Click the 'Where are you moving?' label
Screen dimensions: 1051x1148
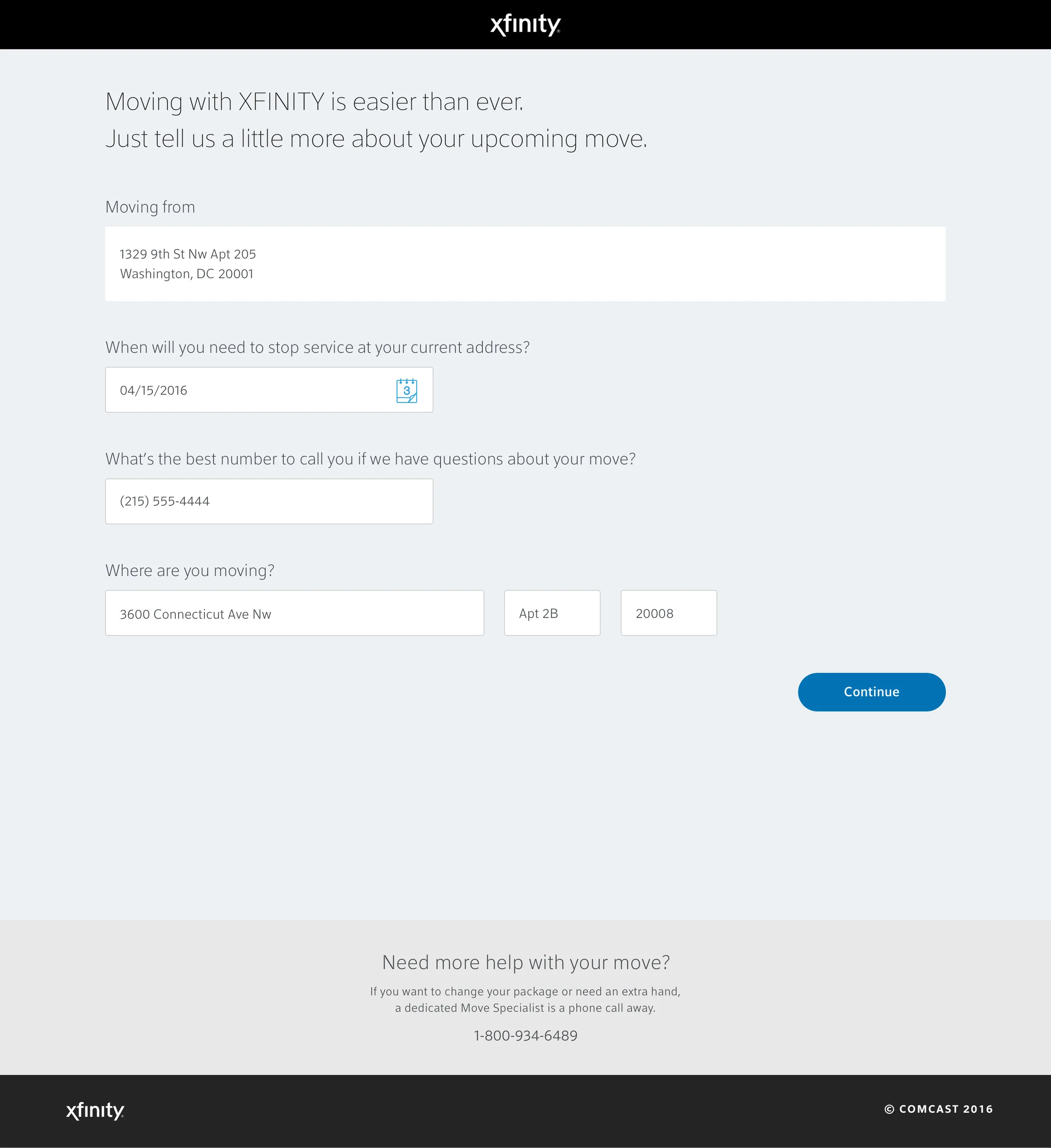coord(190,571)
